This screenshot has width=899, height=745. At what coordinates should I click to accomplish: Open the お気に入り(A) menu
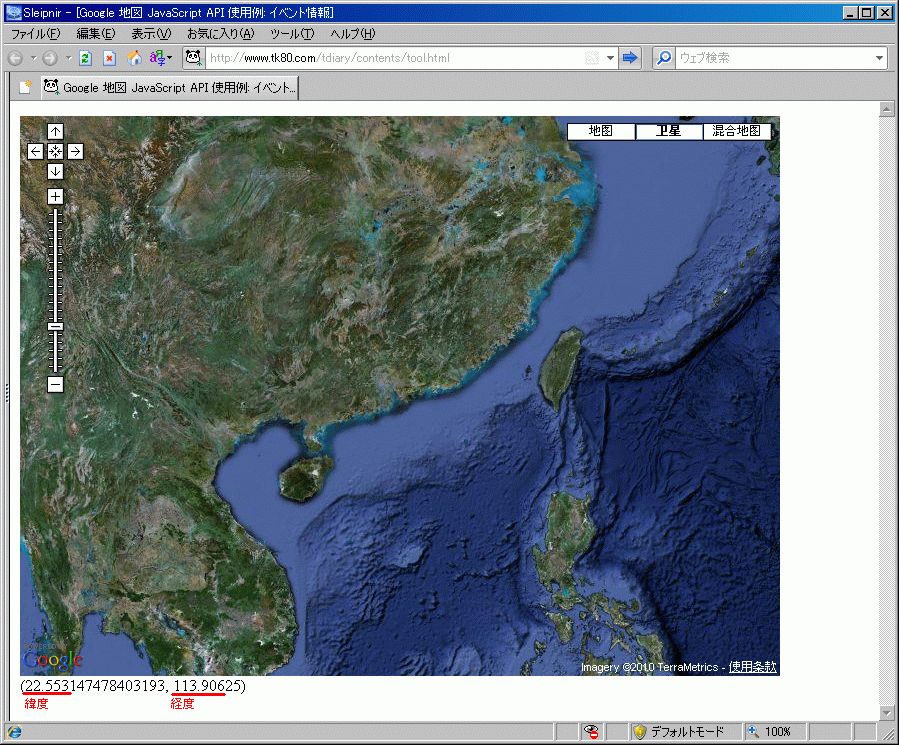(220, 34)
